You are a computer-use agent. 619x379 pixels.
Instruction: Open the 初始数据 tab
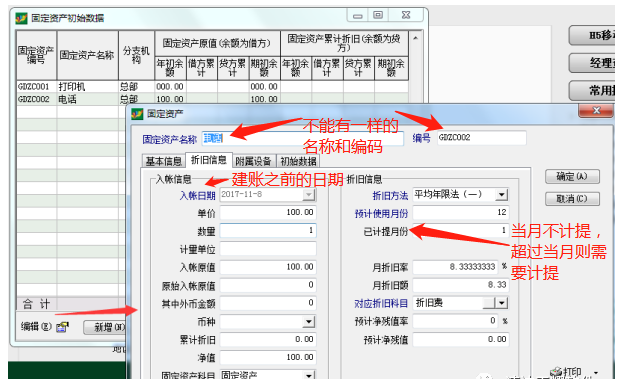click(298, 161)
